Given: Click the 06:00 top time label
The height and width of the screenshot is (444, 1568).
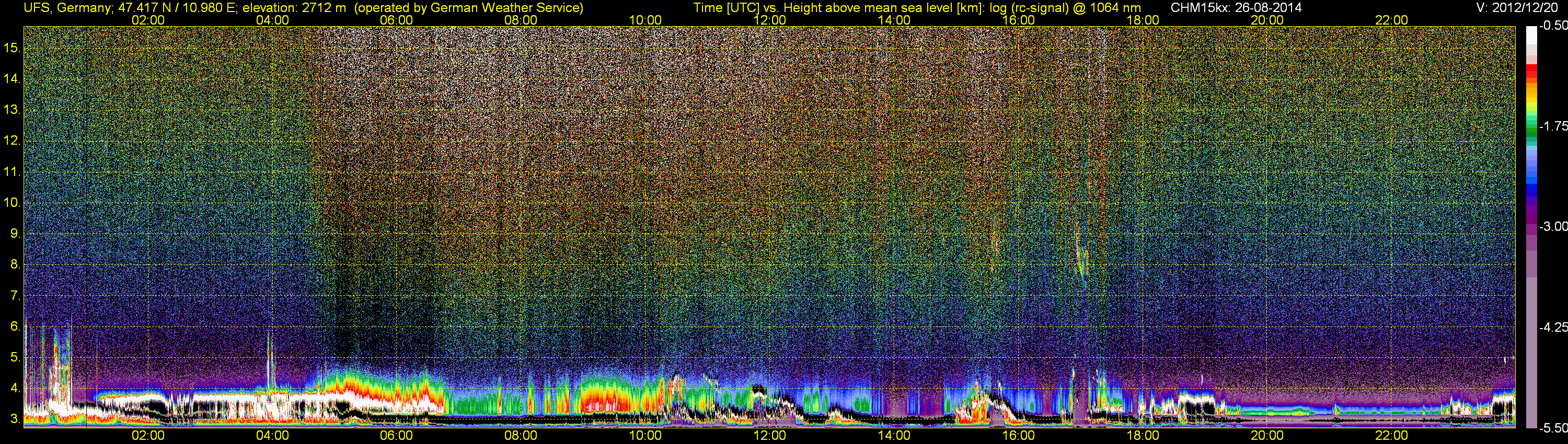Looking at the screenshot, I should (396, 20).
